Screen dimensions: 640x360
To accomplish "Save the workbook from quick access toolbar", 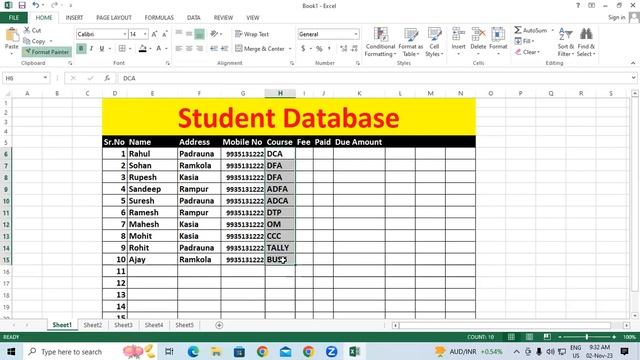I will coord(22,5).
